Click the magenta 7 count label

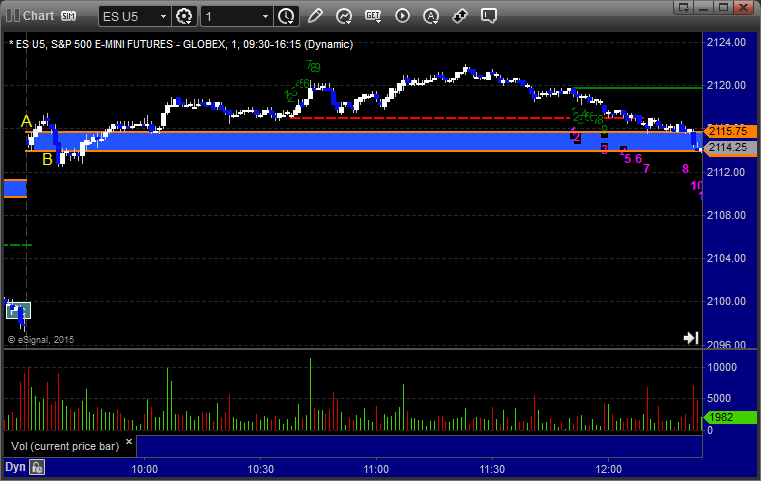tap(646, 169)
